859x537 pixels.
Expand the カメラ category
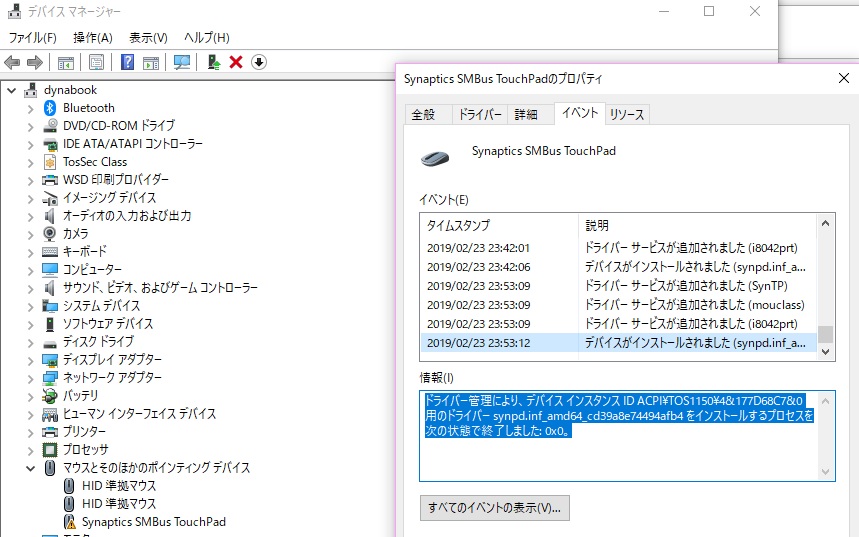[x=31, y=235]
